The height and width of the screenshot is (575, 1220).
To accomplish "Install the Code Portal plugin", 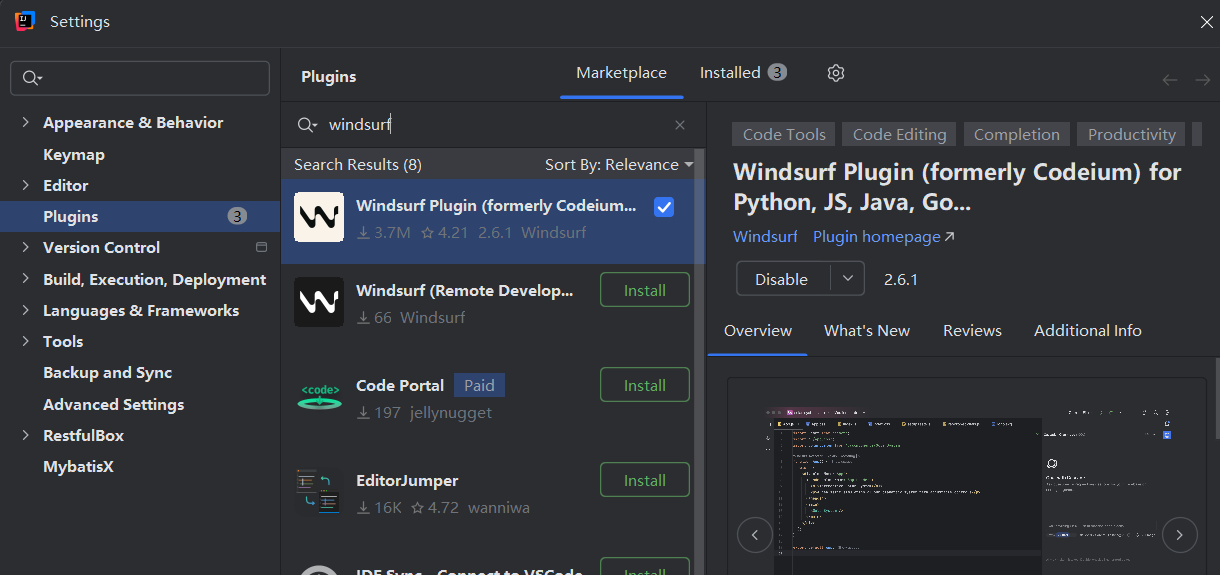I will click(645, 385).
